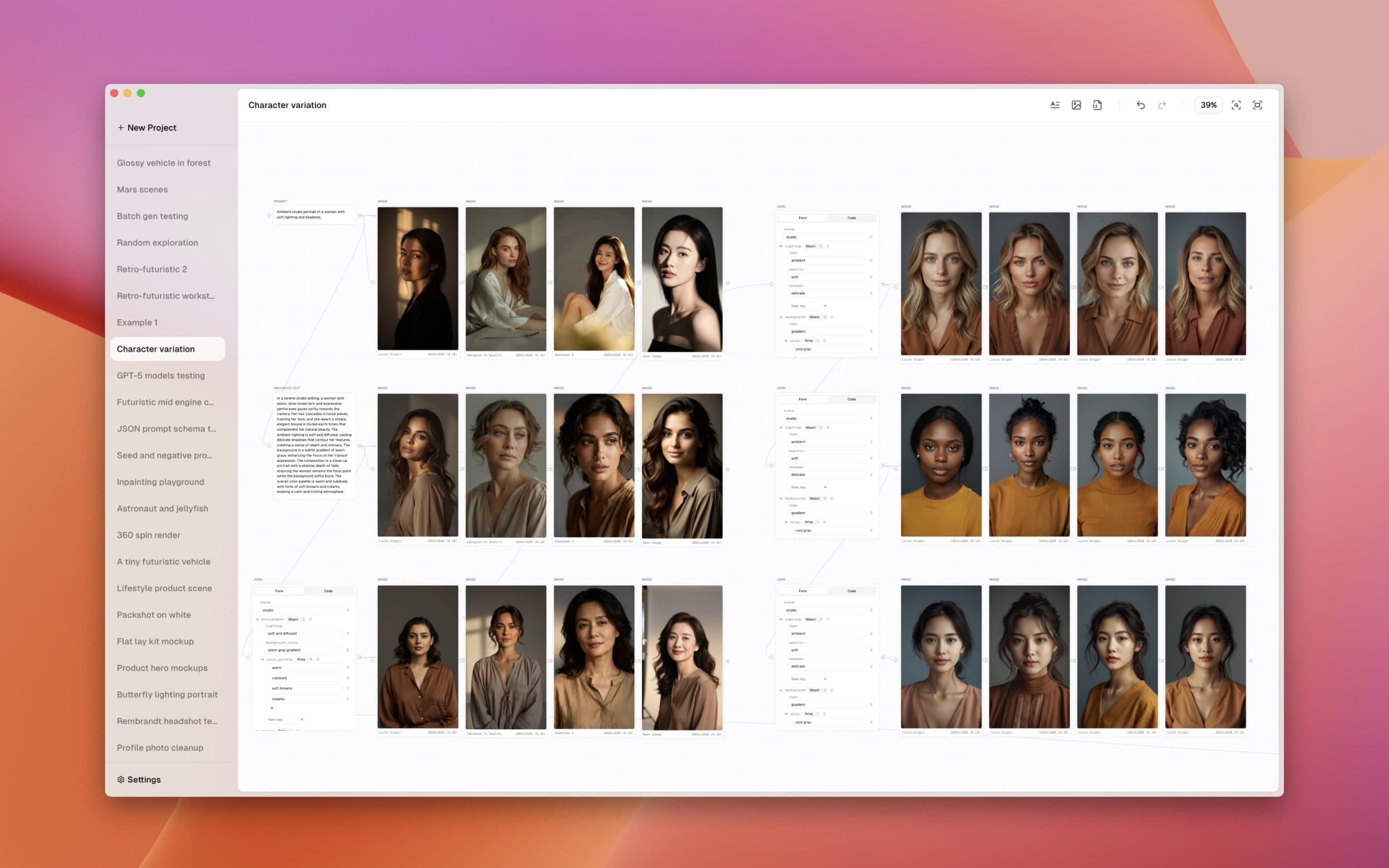Fit the canvas to the screen
This screenshot has height=868, width=1389.
click(x=1257, y=105)
